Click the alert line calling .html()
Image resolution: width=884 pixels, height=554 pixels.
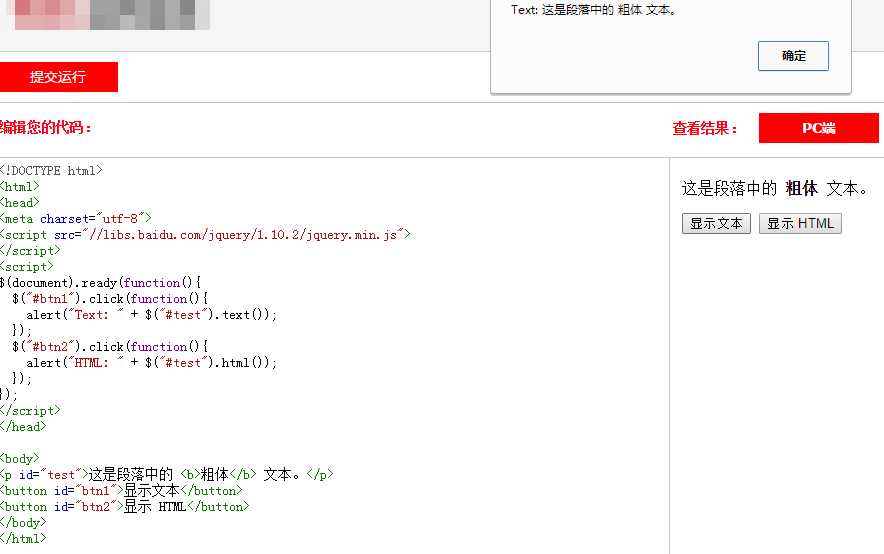152,362
